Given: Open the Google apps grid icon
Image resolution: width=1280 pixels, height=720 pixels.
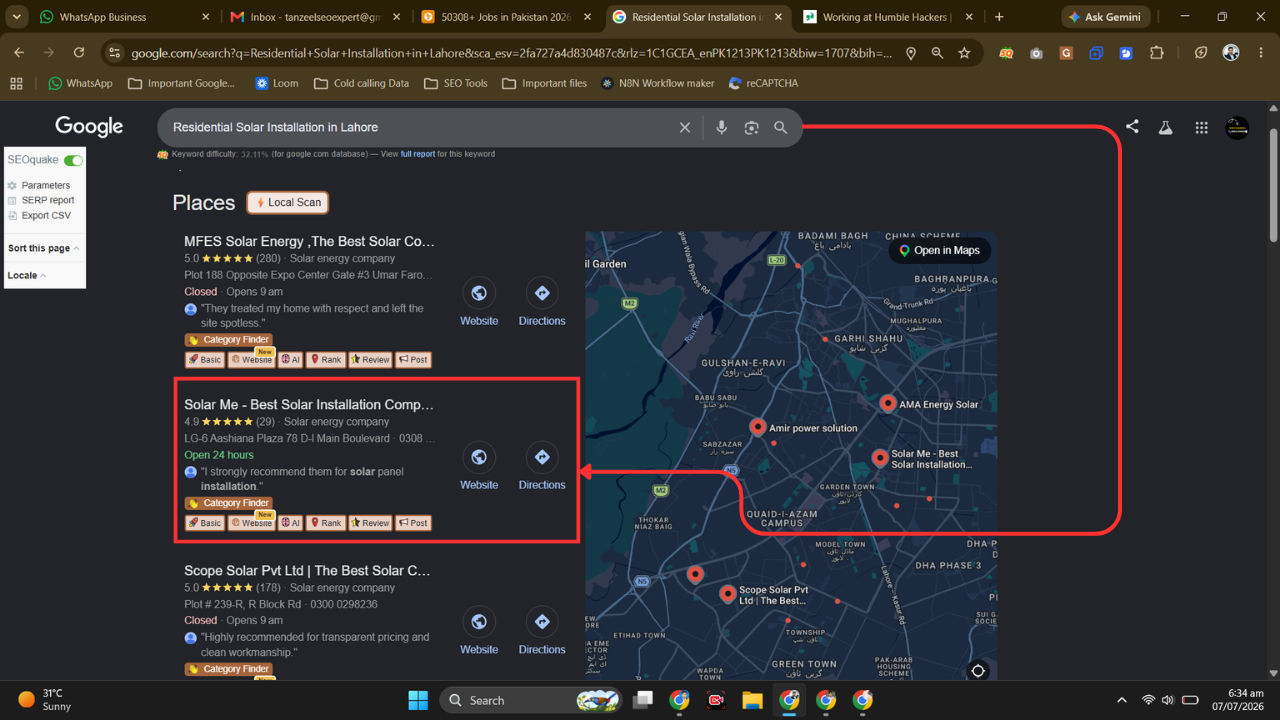Looking at the screenshot, I should (1201, 128).
